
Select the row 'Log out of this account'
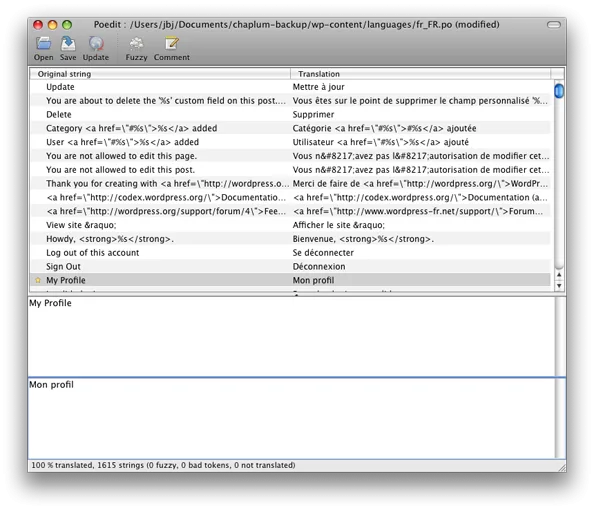(x=290, y=253)
